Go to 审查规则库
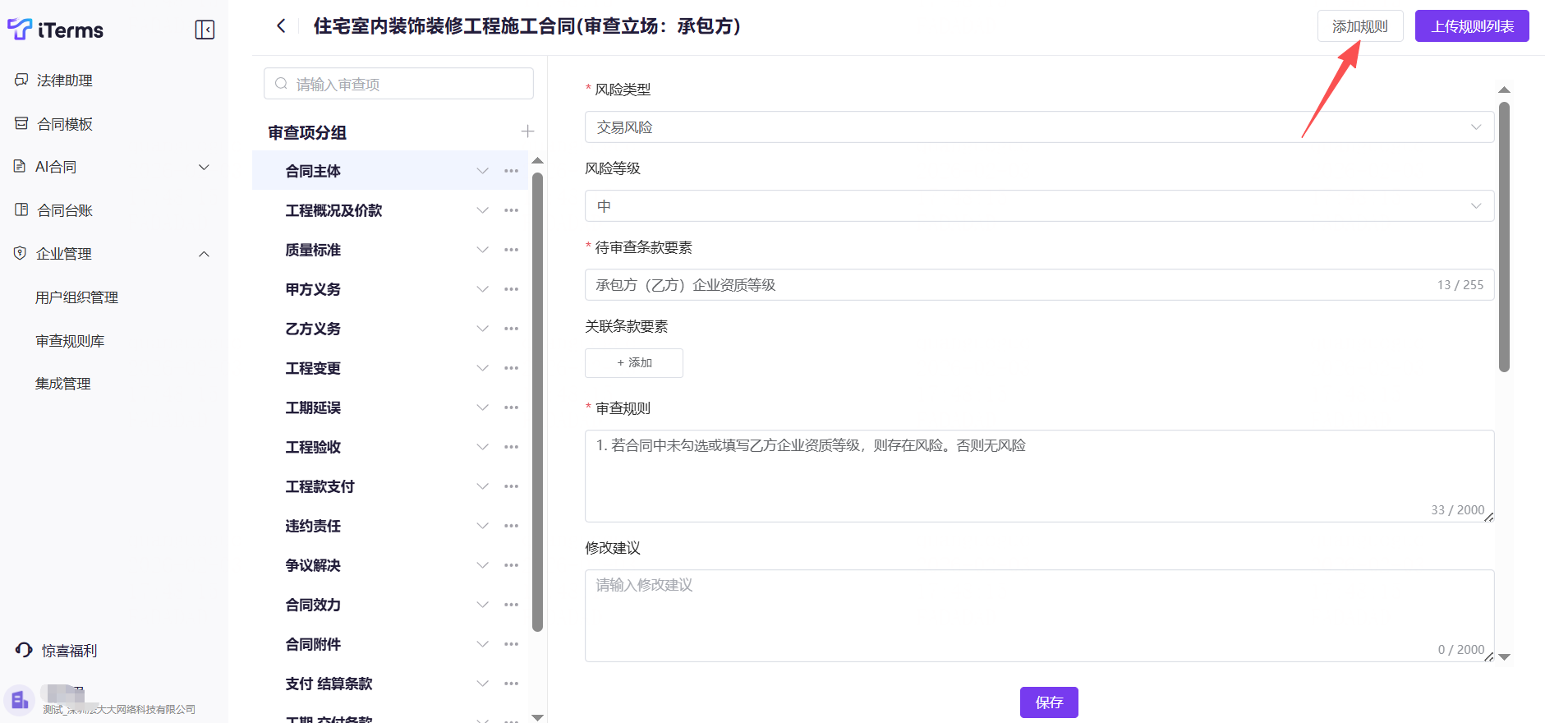Image resolution: width=1568 pixels, height=723 pixels. [x=70, y=341]
